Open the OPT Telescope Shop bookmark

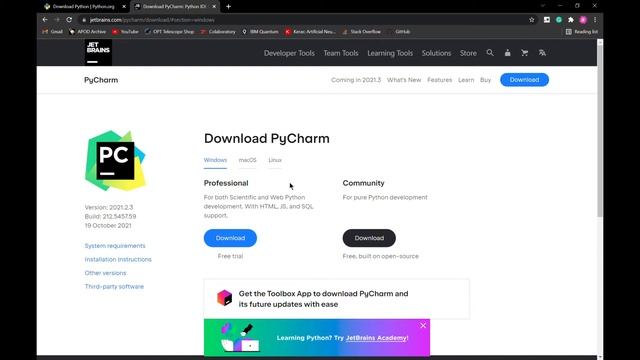[169, 31]
